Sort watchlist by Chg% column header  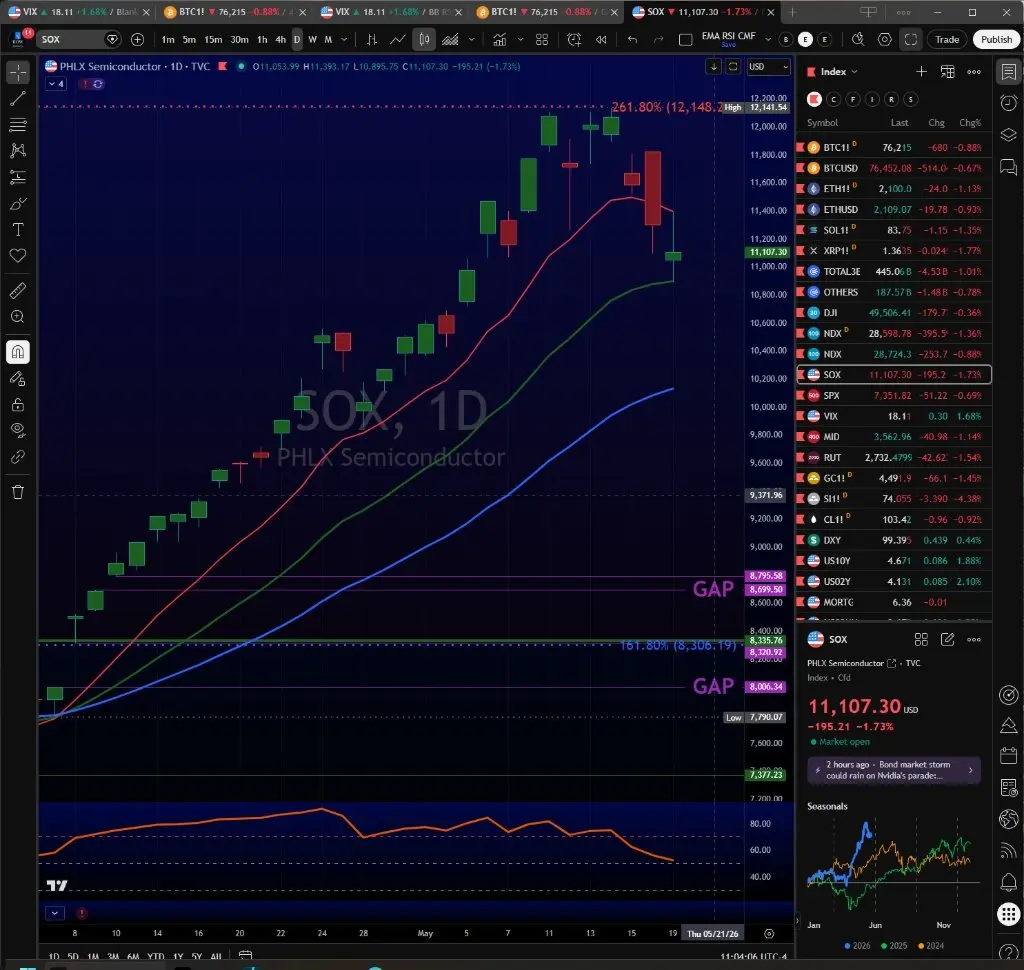click(x=970, y=123)
